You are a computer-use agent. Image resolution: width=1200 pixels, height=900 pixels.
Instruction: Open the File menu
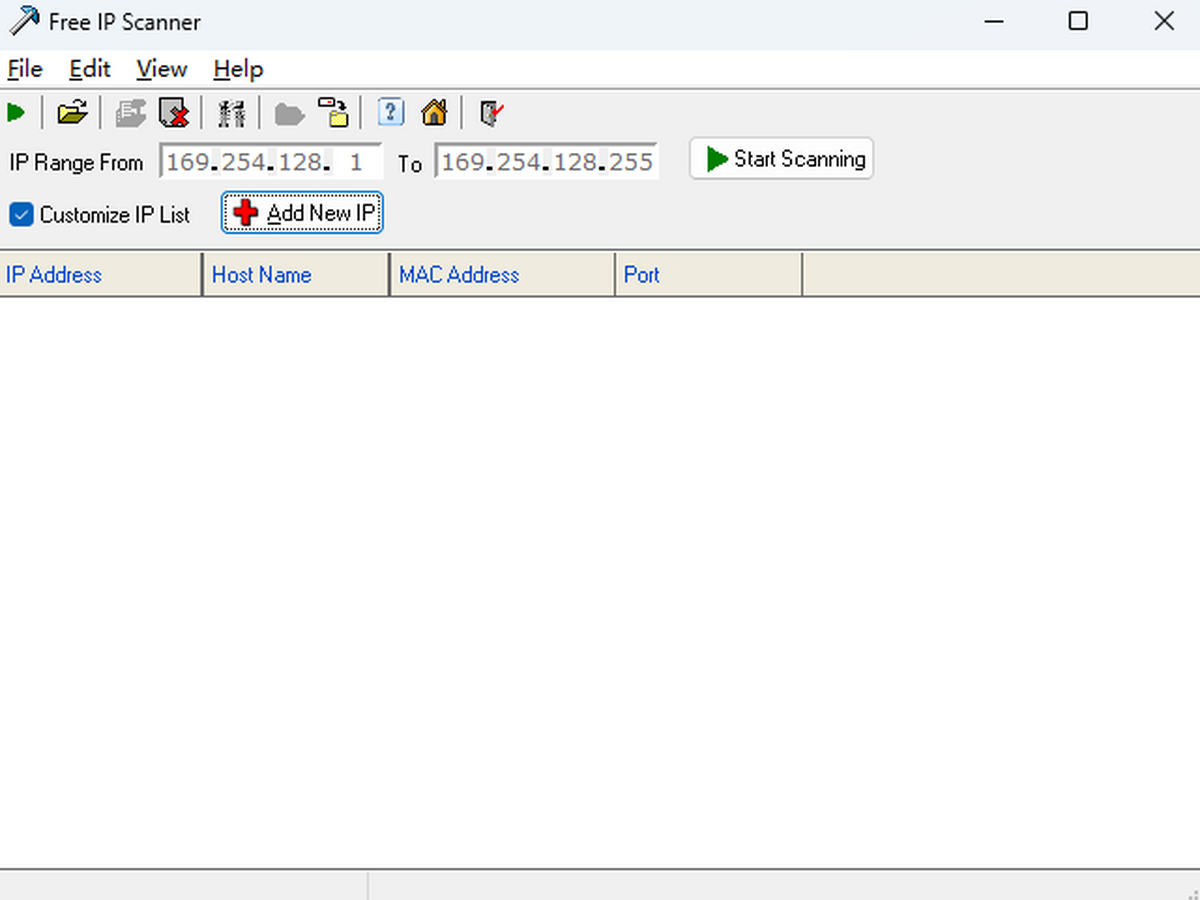(x=25, y=69)
